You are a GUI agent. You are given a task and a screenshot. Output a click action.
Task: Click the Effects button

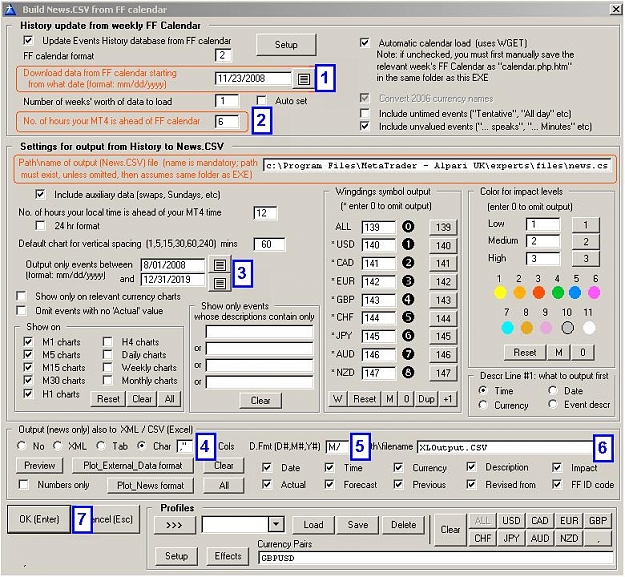(228, 556)
